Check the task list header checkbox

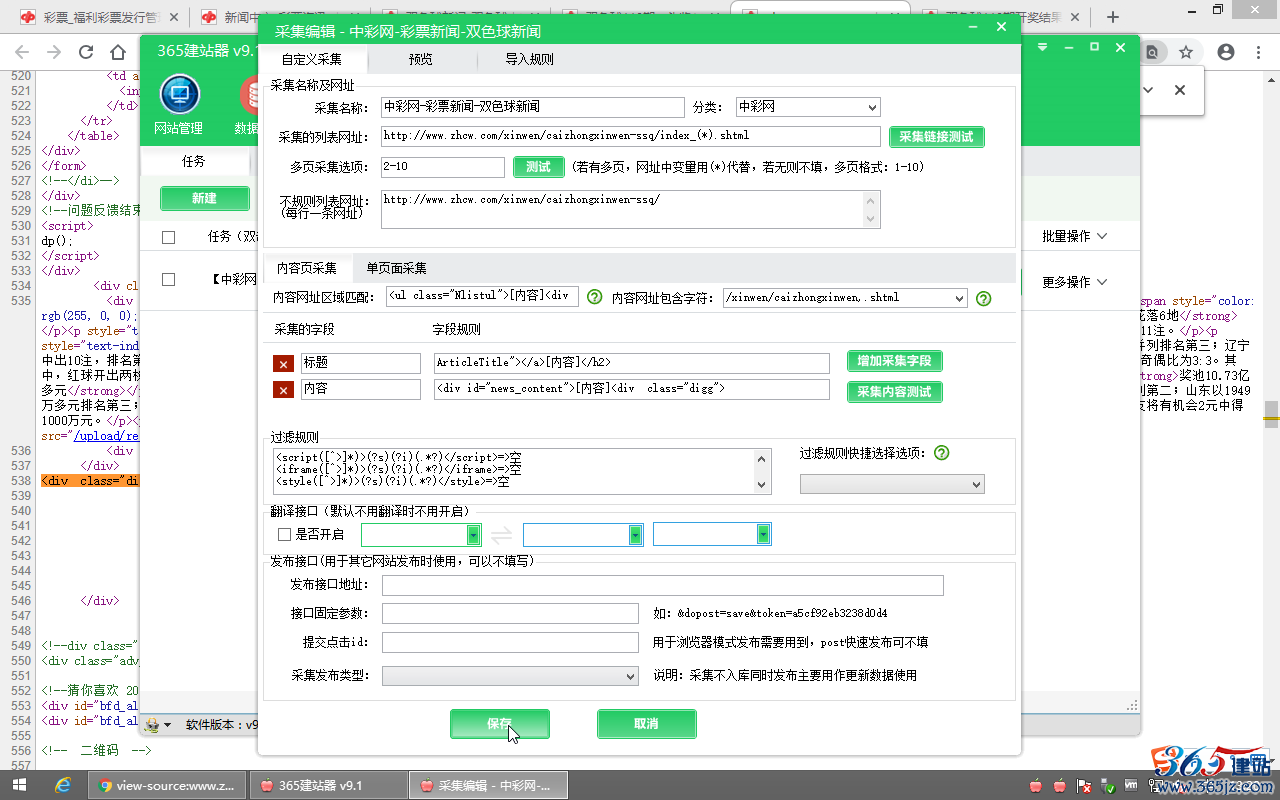coord(168,237)
